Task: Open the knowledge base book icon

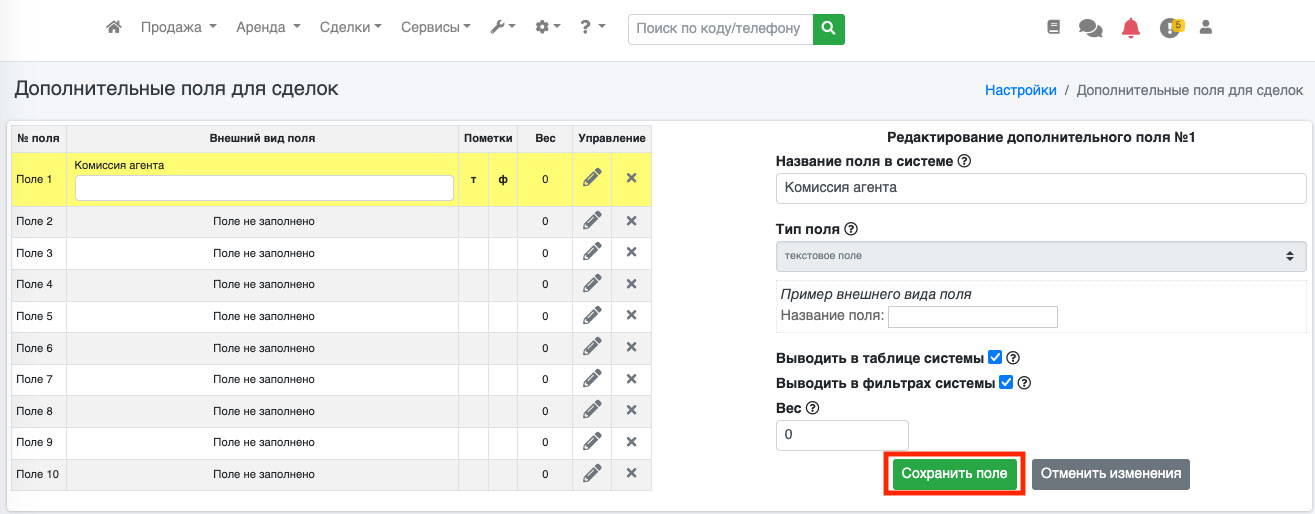Action: coord(1053,28)
